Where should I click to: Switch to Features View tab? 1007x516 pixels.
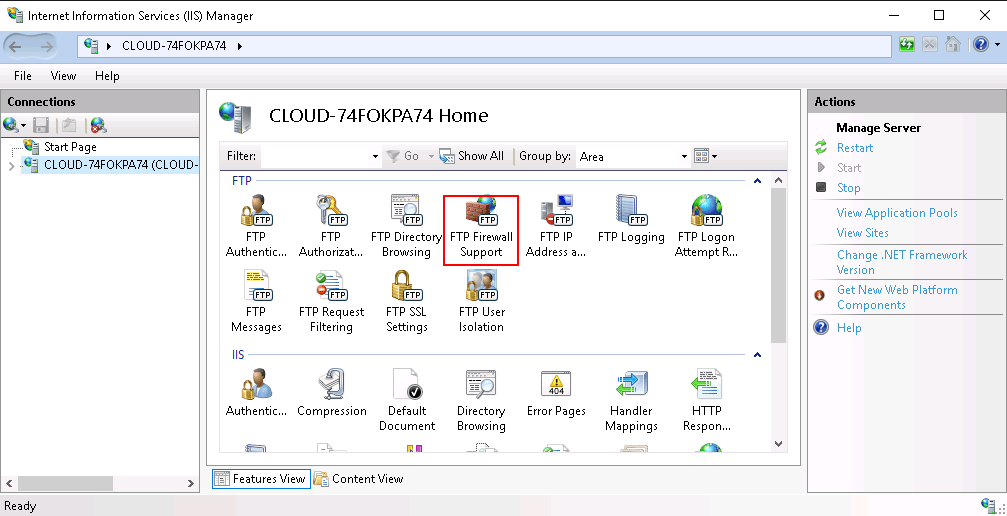[261, 479]
